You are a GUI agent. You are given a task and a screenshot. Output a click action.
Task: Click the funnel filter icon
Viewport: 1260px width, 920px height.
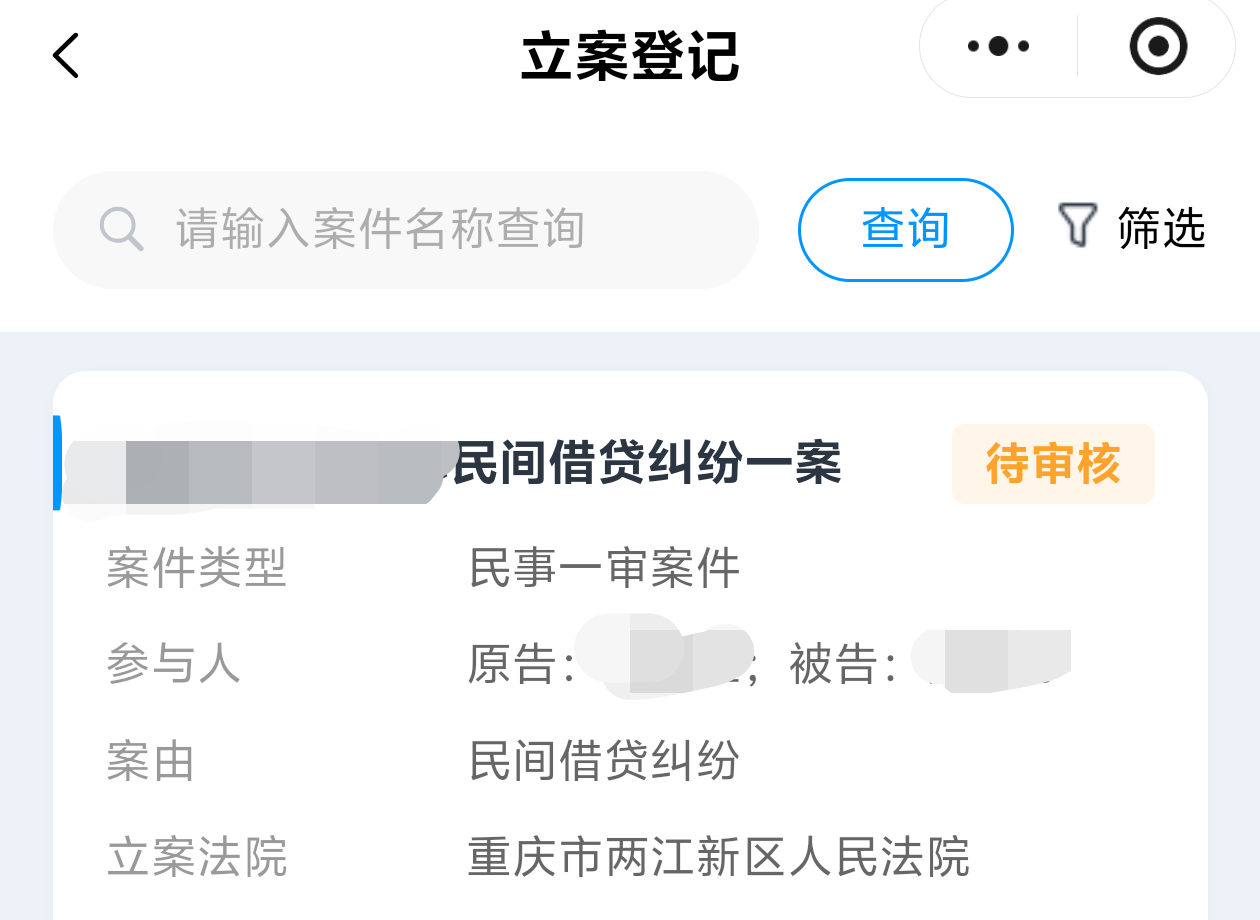1077,226
